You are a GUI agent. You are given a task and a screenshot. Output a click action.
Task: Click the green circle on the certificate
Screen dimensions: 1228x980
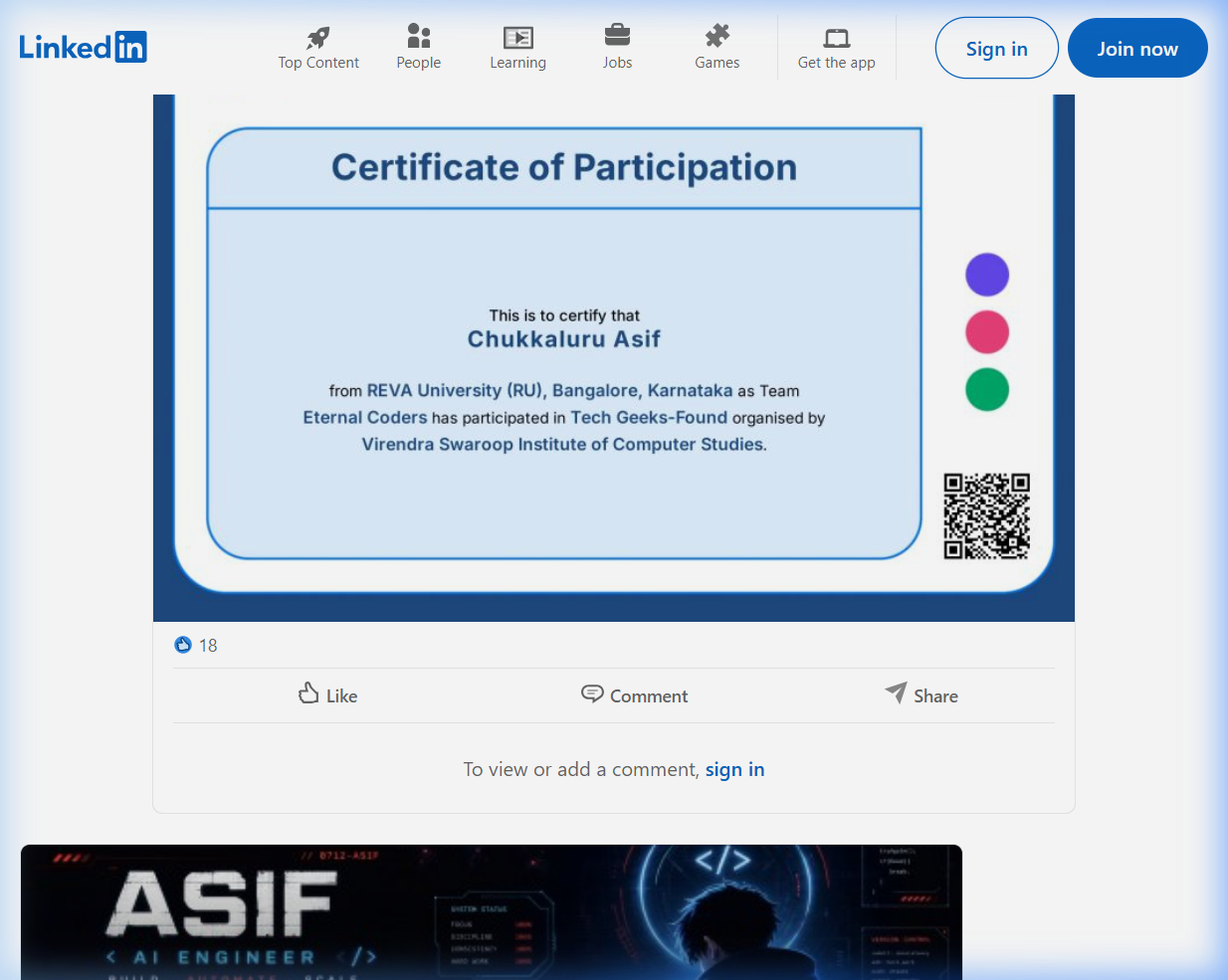click(x=987, y=390)
